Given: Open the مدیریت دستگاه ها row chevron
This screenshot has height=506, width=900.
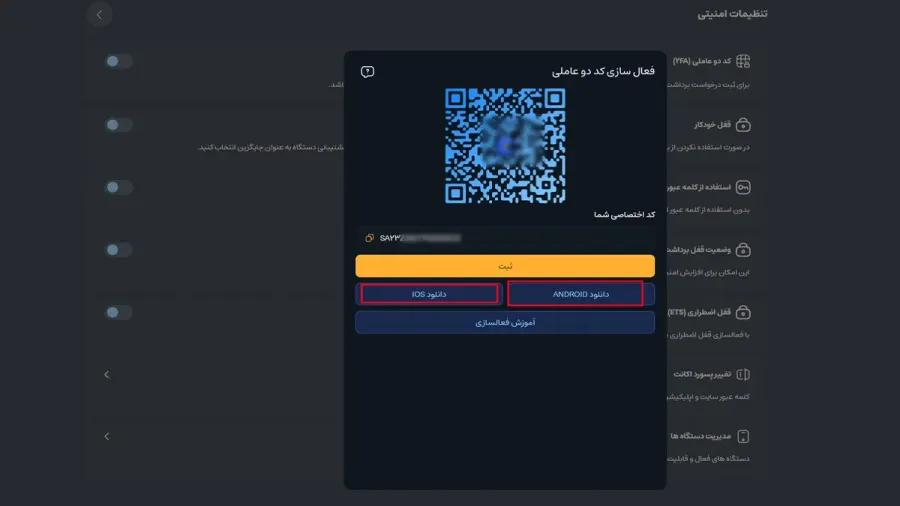Looking at the screenshot, I should (x=107, y=437).
